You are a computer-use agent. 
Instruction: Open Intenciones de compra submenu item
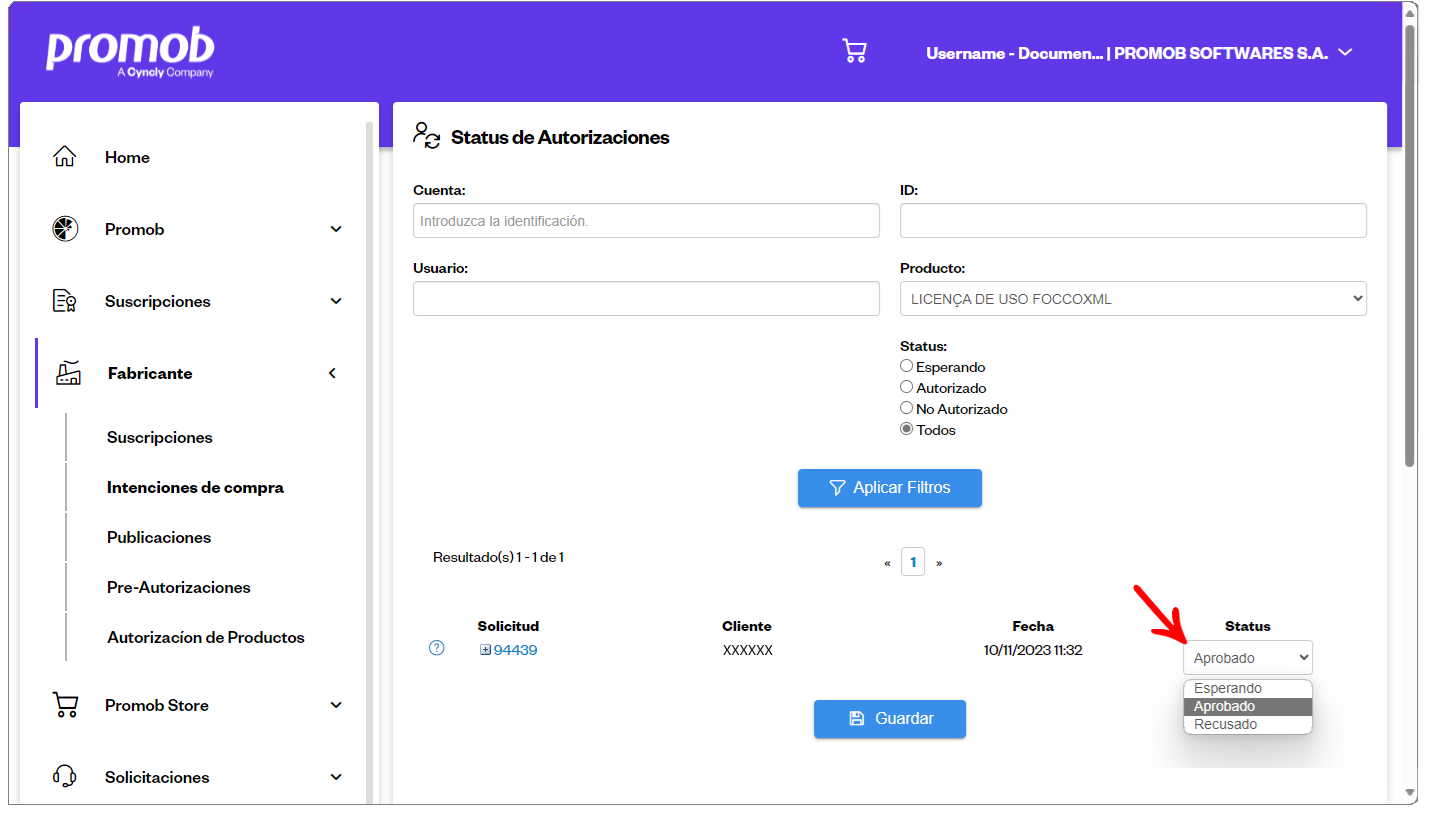pos(196,487)
